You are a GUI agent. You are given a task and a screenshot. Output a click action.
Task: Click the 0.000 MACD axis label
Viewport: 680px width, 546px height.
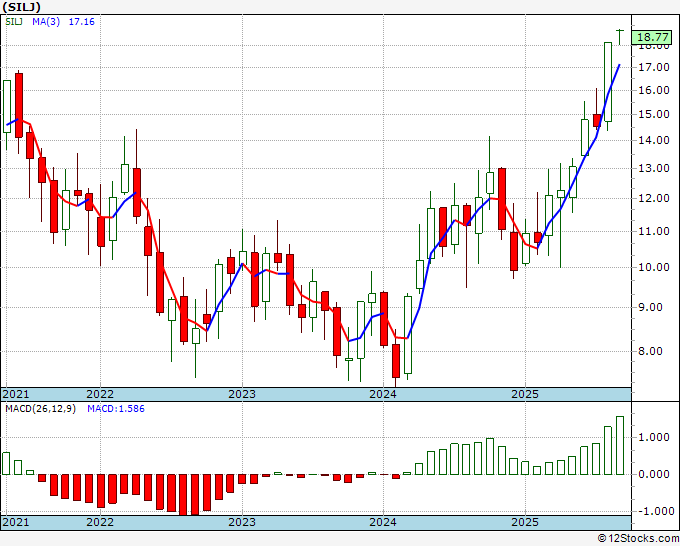654,474
